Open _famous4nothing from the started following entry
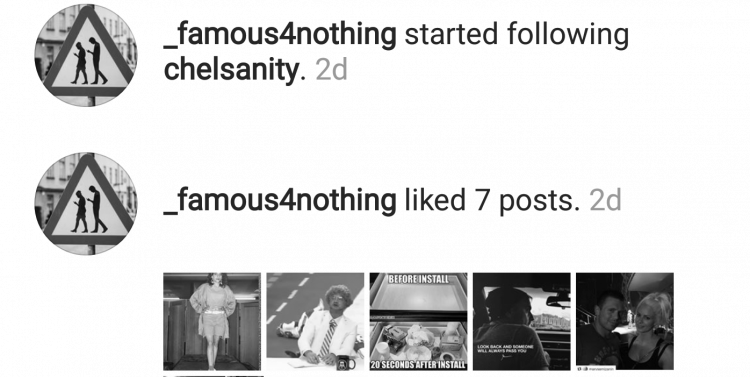Screen dimensions: 750x377 point(280,35)
